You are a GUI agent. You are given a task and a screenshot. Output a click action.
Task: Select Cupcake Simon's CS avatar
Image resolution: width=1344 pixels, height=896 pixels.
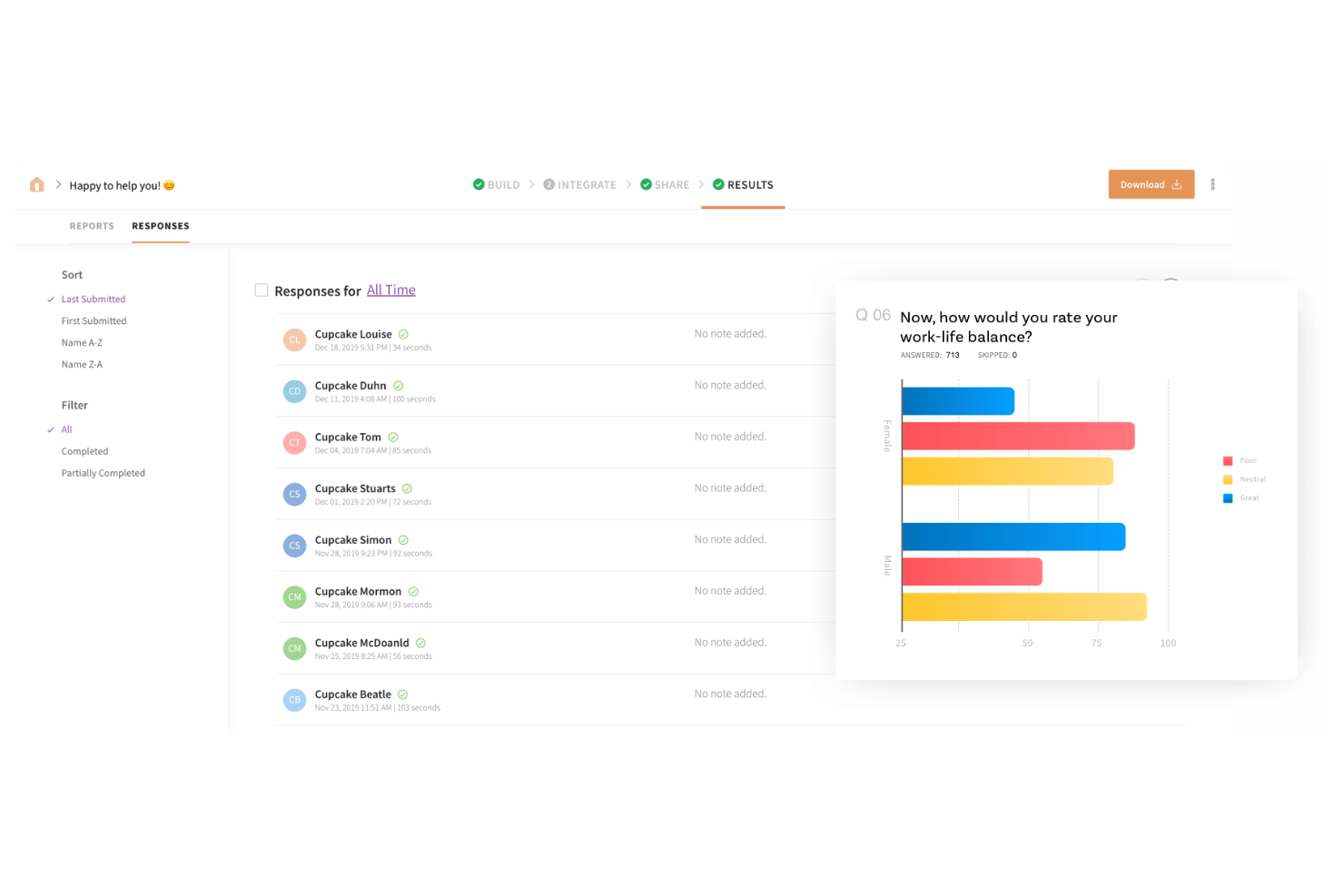[294, 546]
